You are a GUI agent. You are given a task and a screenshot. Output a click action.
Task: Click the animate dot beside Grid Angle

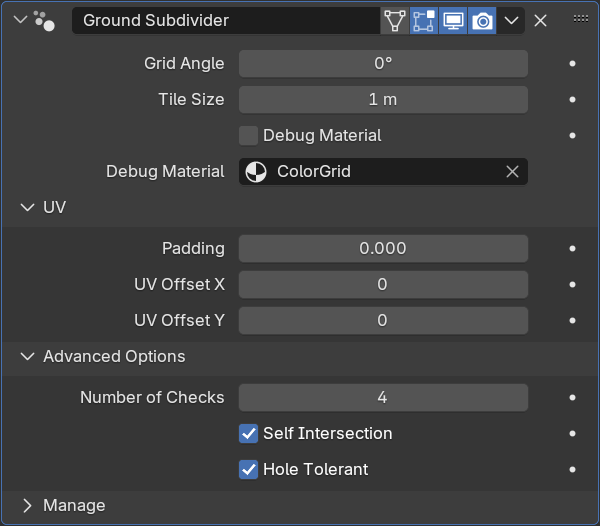pos(572,64)
